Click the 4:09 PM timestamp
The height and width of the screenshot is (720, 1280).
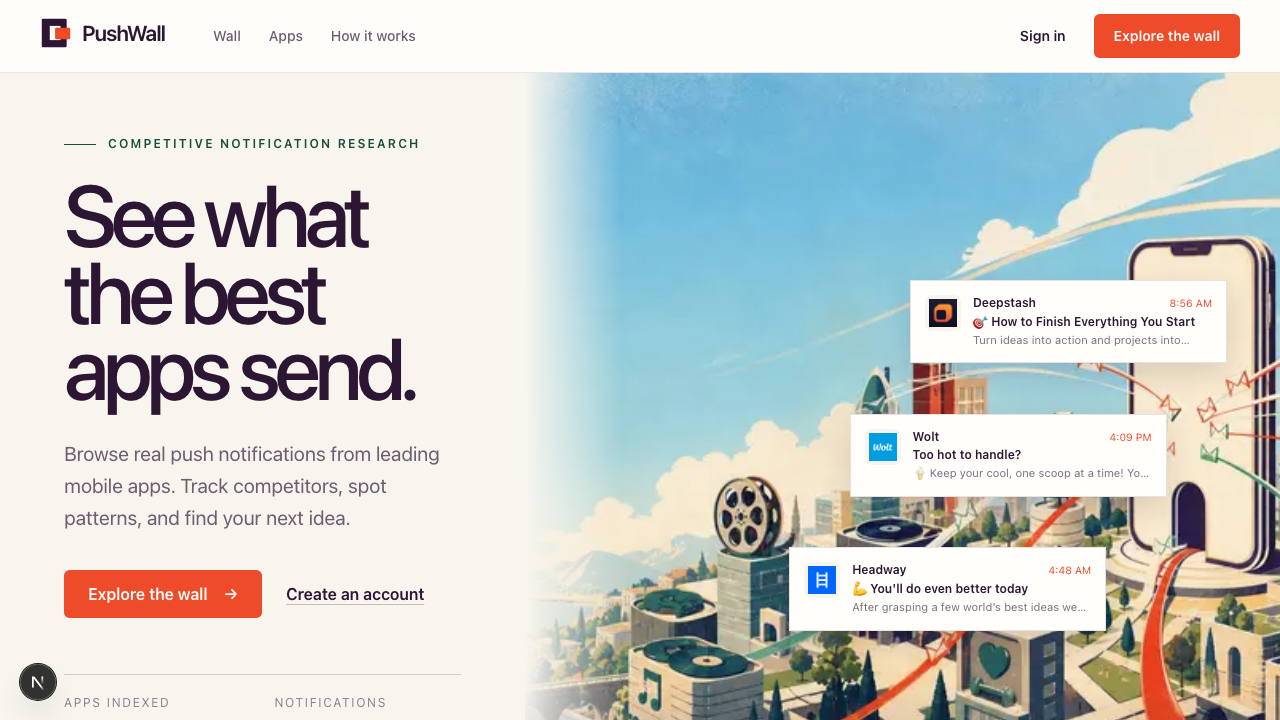pyautogui.click(x=1131, y=437)
